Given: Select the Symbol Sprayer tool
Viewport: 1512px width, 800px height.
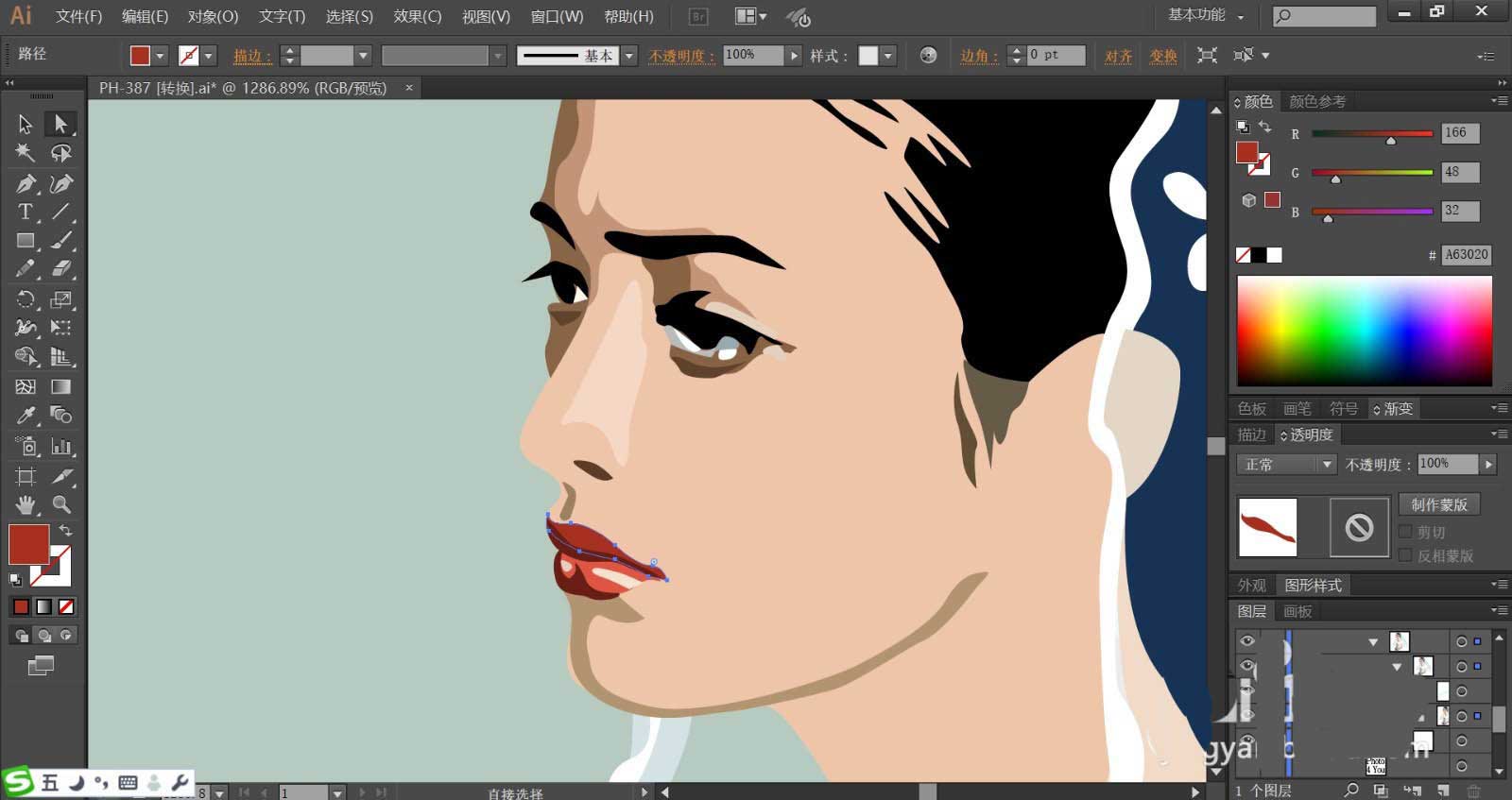Looking at the screenshot, I should (x=26, y=446).
